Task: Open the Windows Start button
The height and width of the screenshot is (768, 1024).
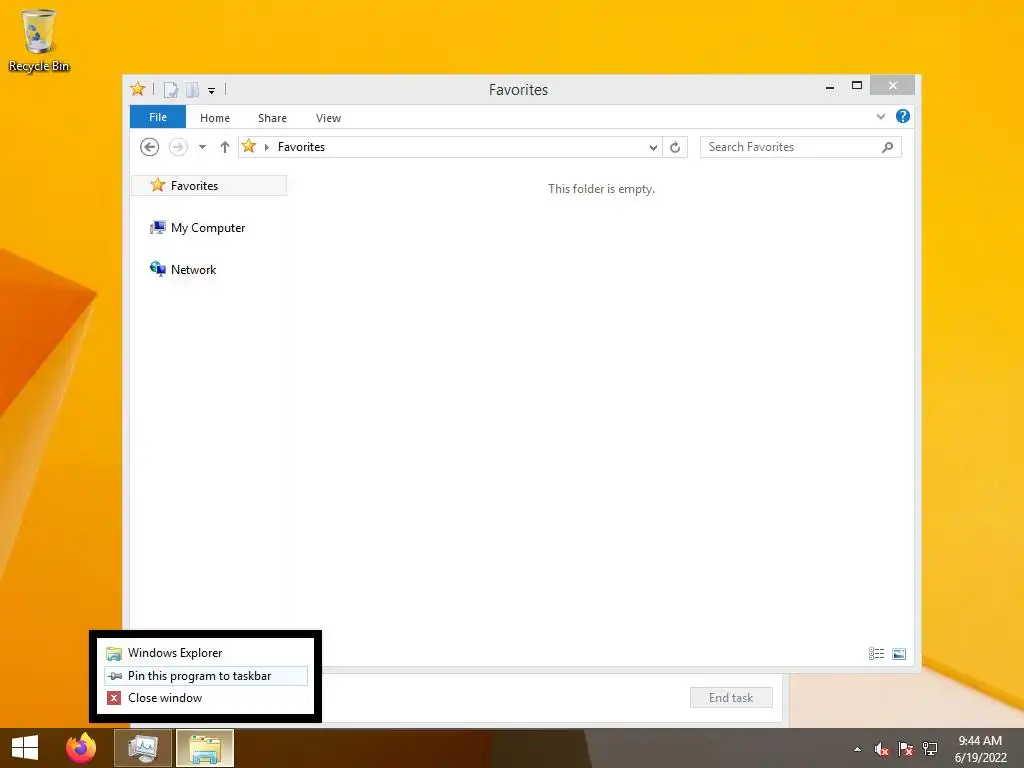Action: (25, 748)
